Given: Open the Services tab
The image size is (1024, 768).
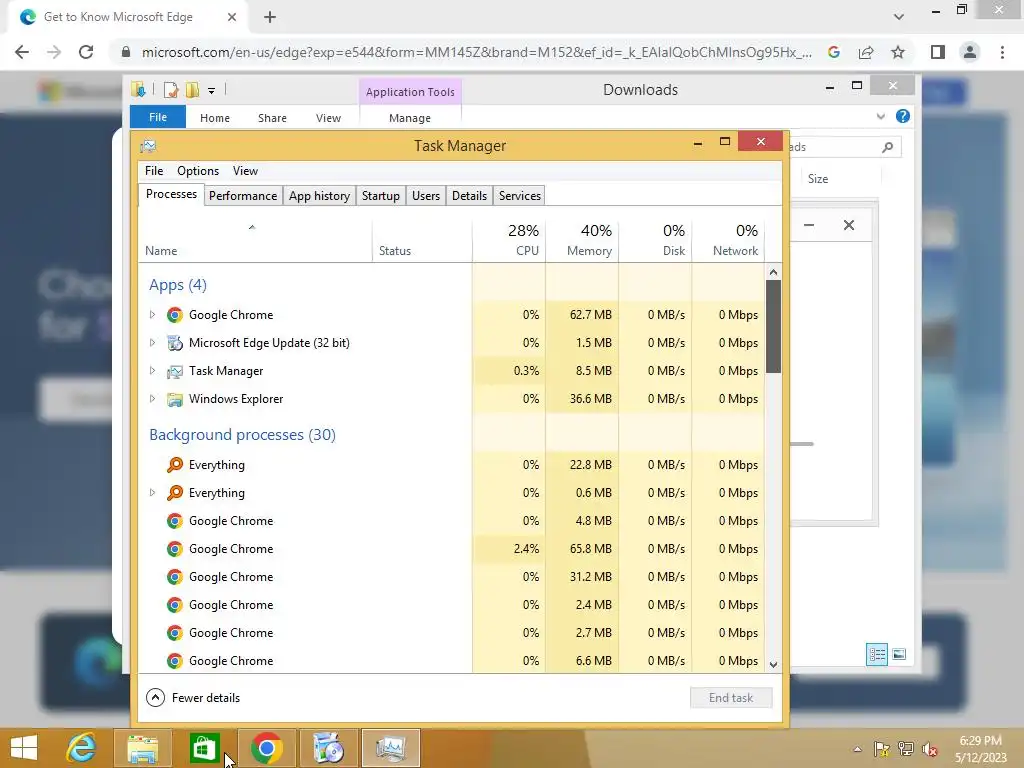Looking at the screenshot, I should [520, 196].
